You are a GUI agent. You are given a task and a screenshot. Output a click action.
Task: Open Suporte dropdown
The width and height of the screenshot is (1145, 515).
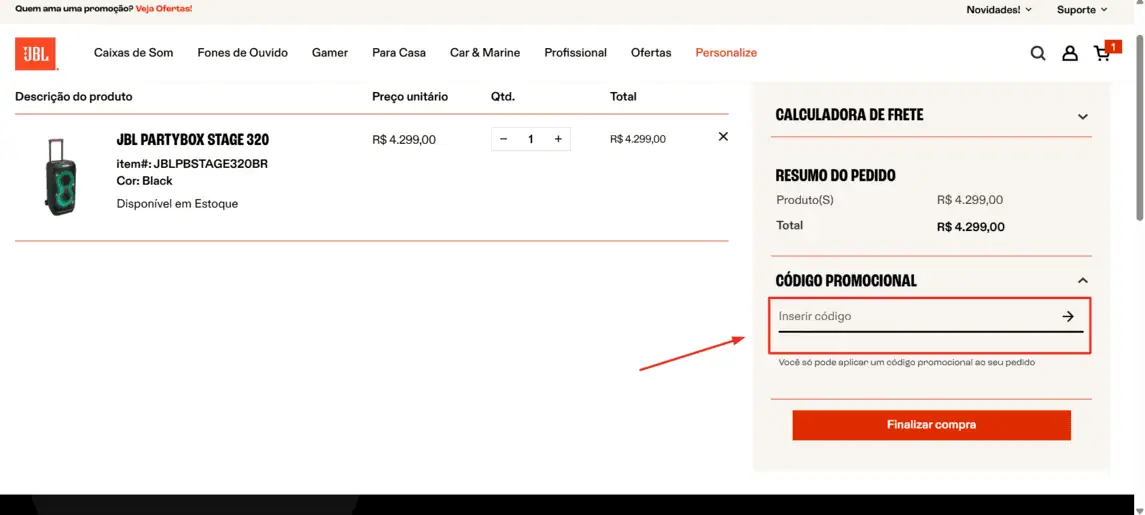1082,9
